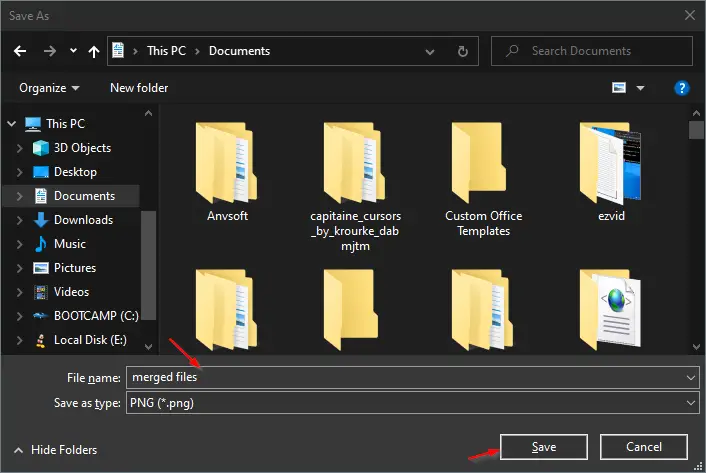Viewport: 706px width, 473px height.
Task: Select the folder with globe document icon
Action: point(611,310)
